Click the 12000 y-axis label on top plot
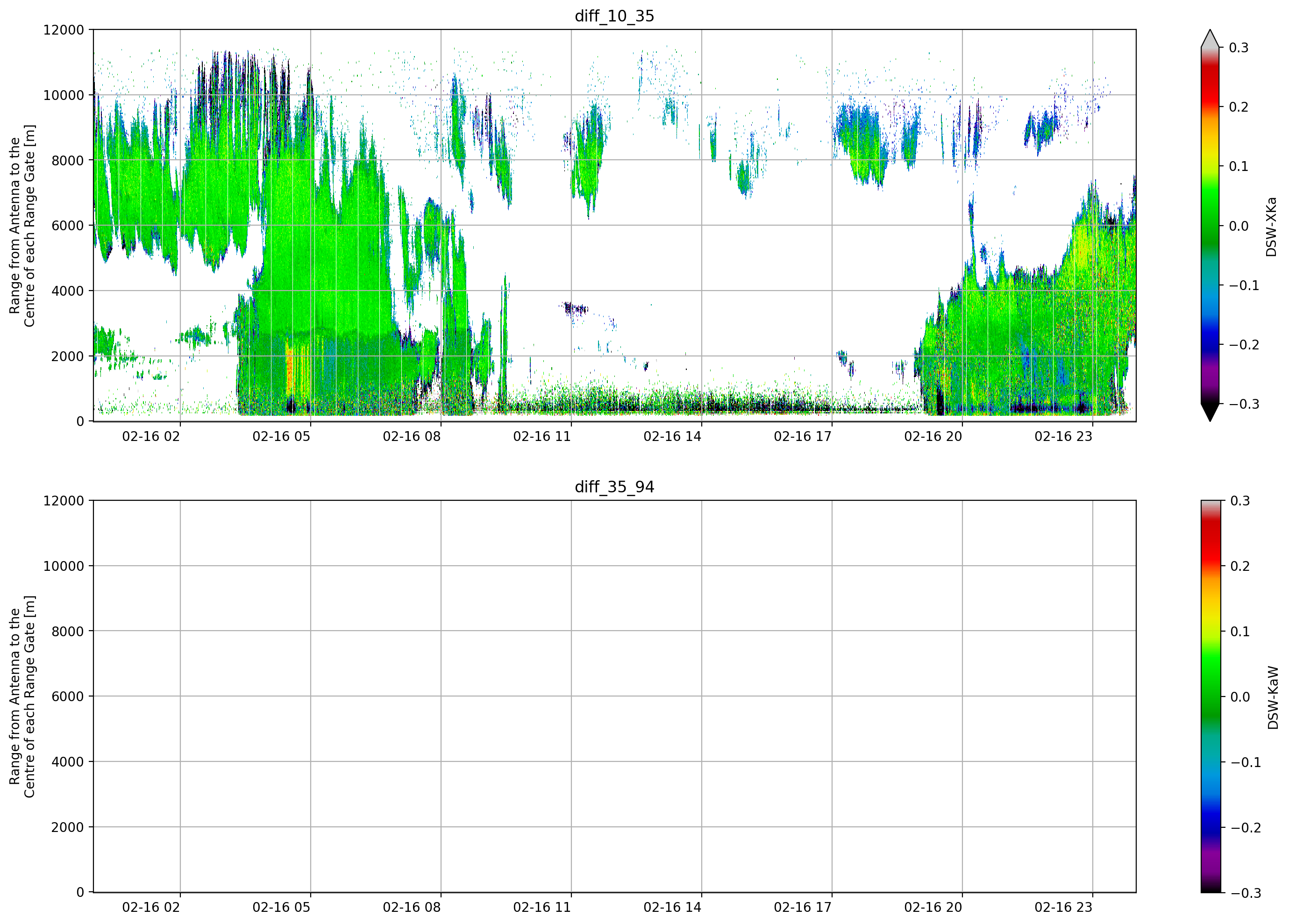 tap(64, 30)
